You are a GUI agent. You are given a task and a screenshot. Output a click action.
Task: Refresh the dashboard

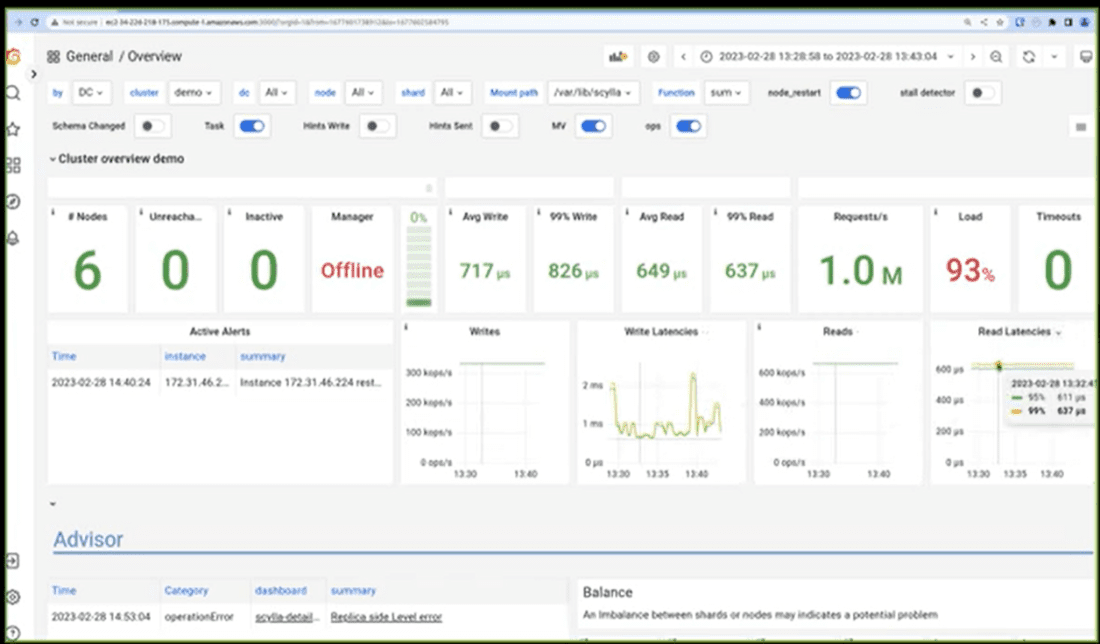point(1028,57)
